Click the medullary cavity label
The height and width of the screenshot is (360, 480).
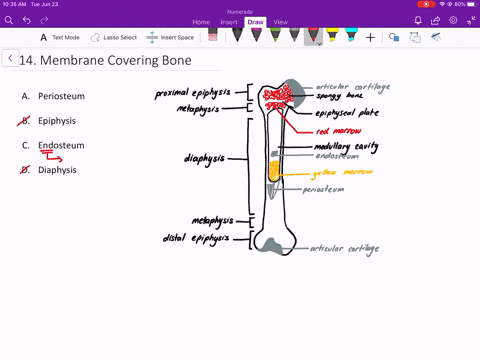346,147
